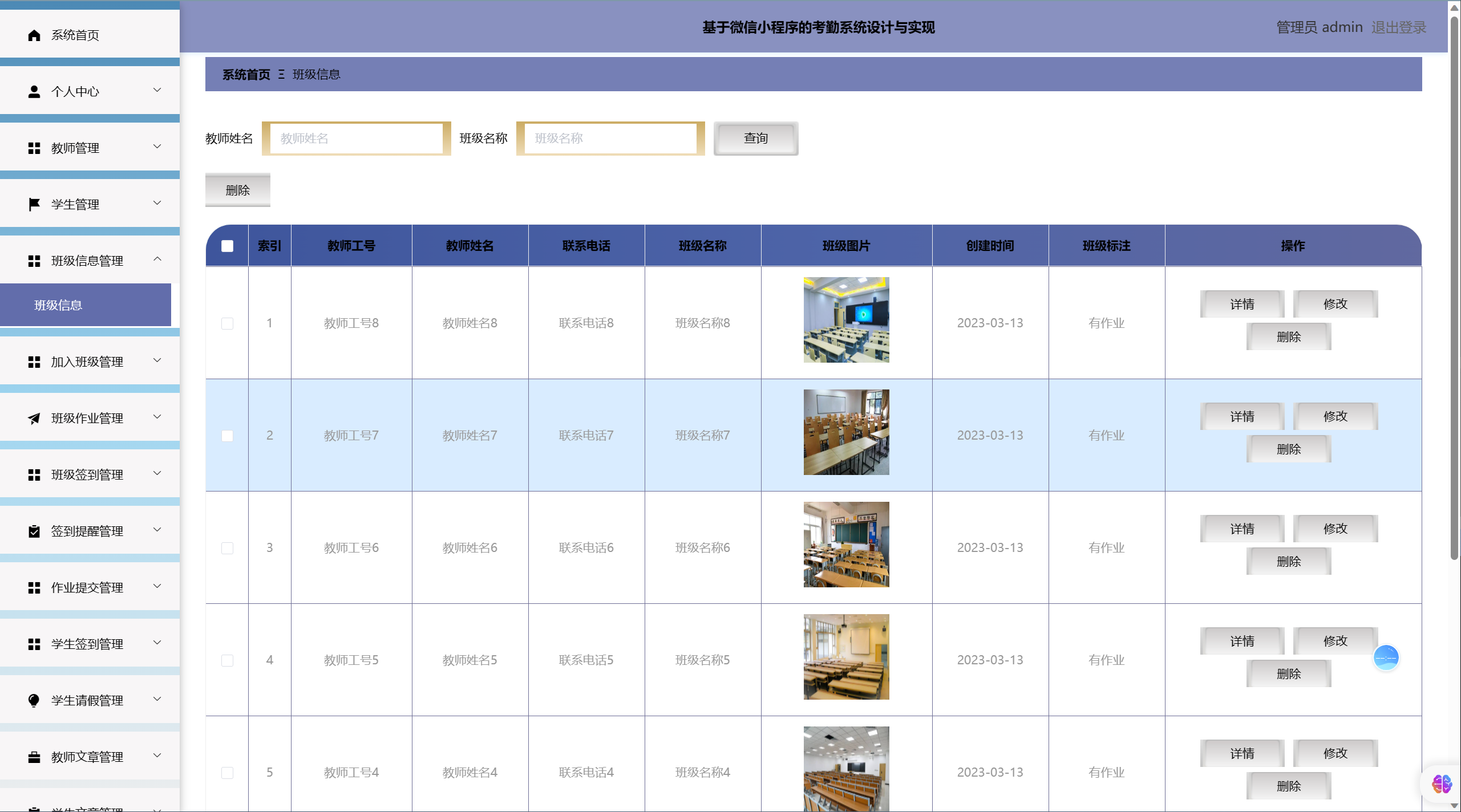Click the lightbulb icon beside 学生请假管理
Viewport: 1461px width, 812px height.
click(x=34, y=700)
